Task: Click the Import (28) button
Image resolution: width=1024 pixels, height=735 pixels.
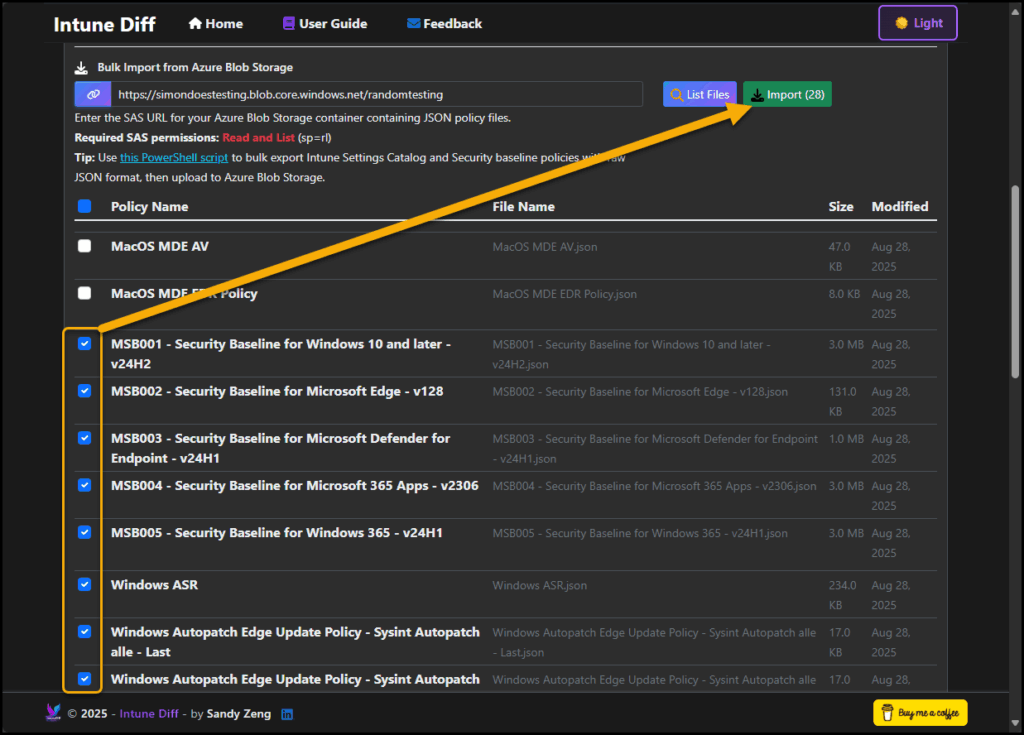Action: click(x=787, y=94)
